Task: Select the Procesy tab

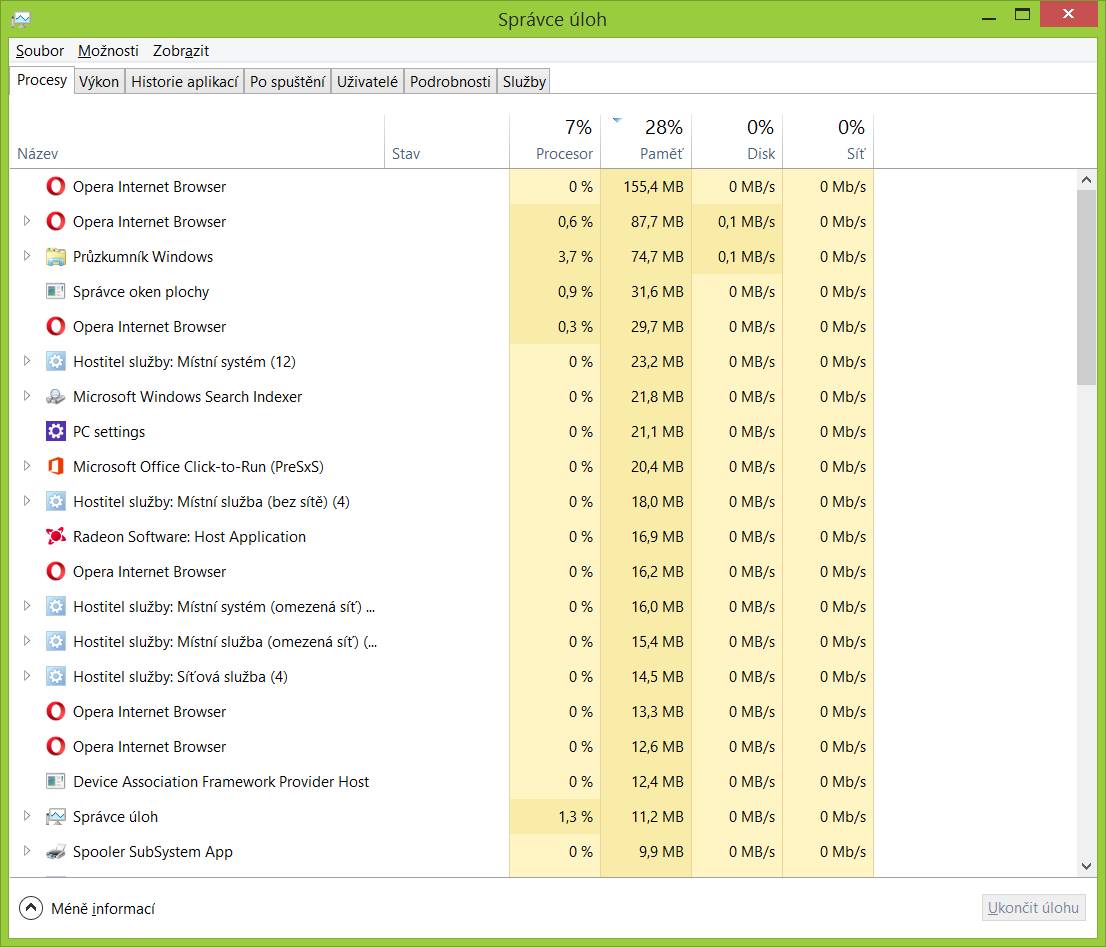Action: click(x=42, y=80)
